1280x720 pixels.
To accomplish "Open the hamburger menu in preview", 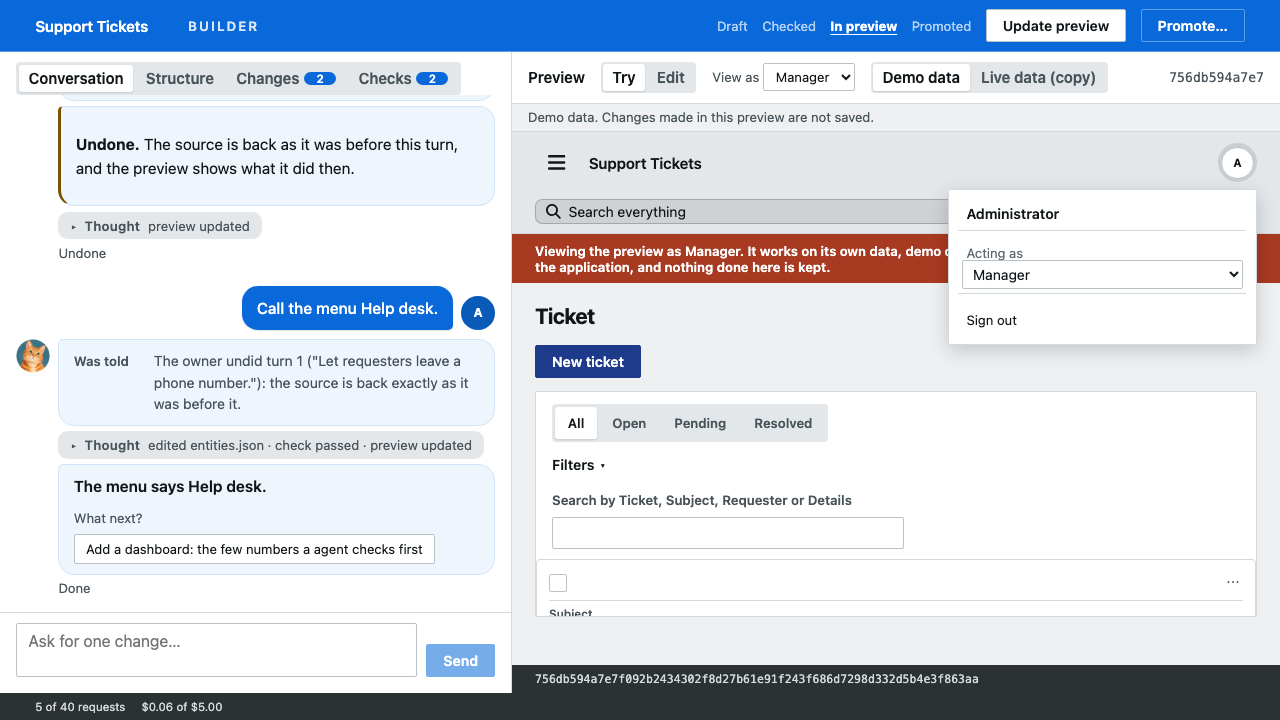I will pyautogui.click(x=557, y=163).
